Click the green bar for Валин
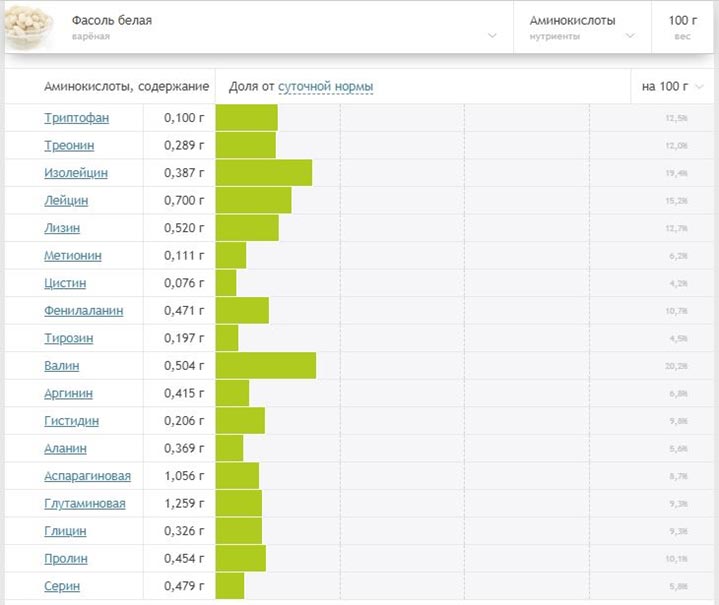The height and width of the screenshot is (605, 719). pyautogui.click(x=266, y=366)
